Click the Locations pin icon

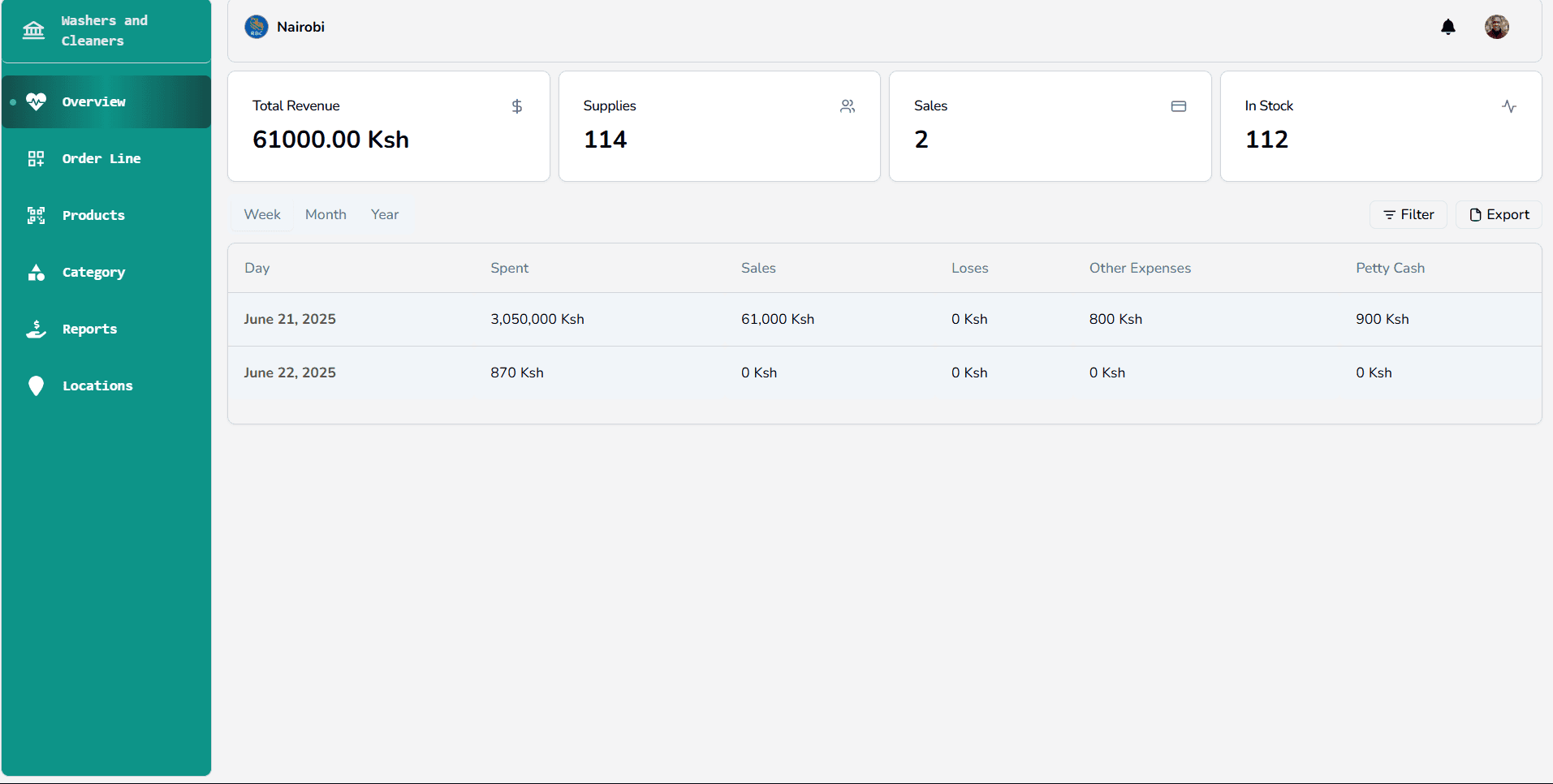36,386
